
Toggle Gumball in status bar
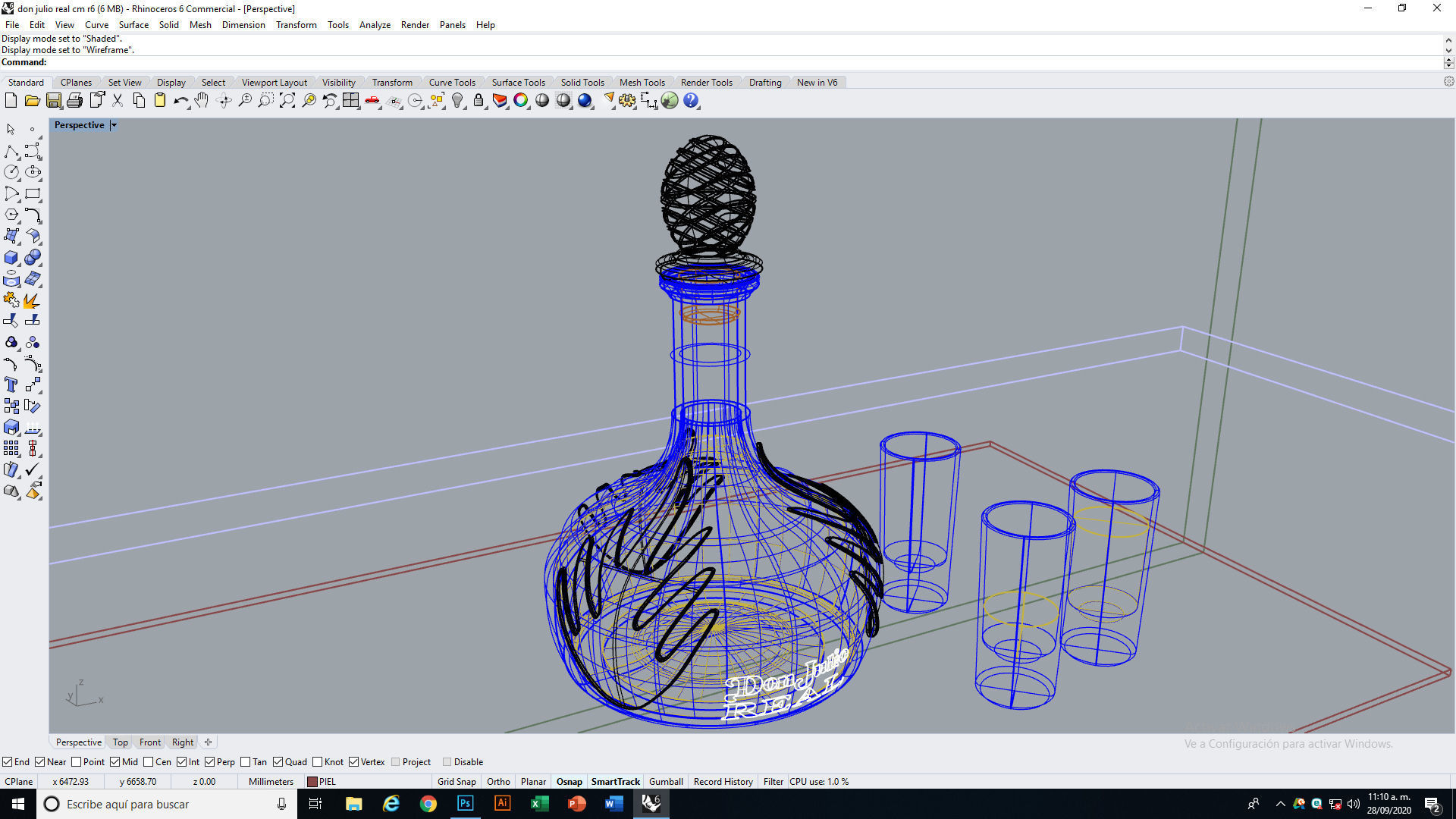point(666,782)
